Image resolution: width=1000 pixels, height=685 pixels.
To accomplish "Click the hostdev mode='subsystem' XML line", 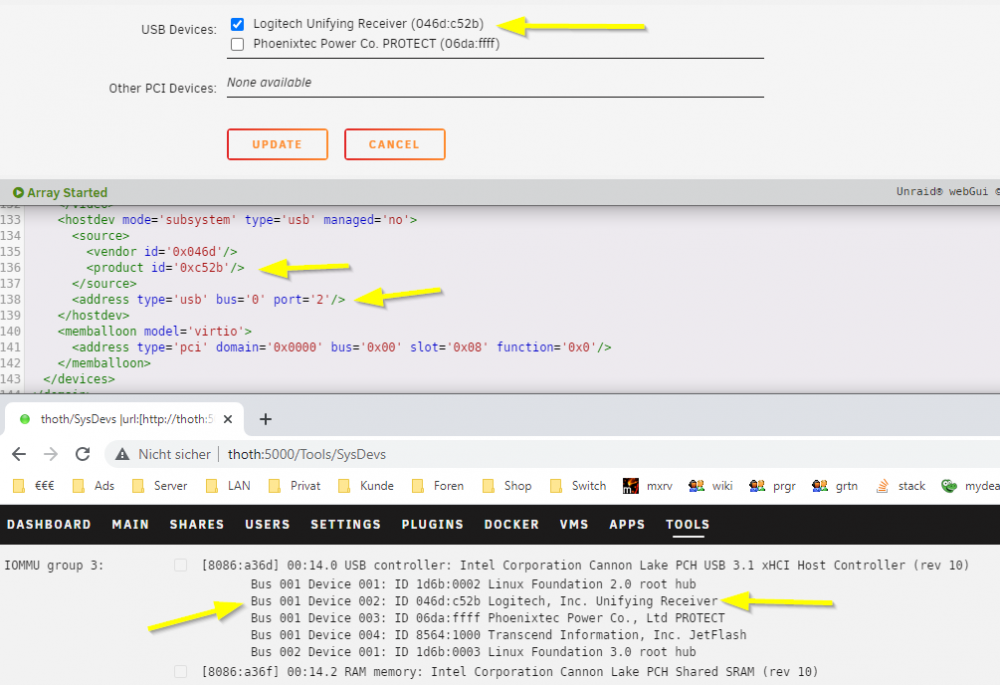I will coord(237,219).
